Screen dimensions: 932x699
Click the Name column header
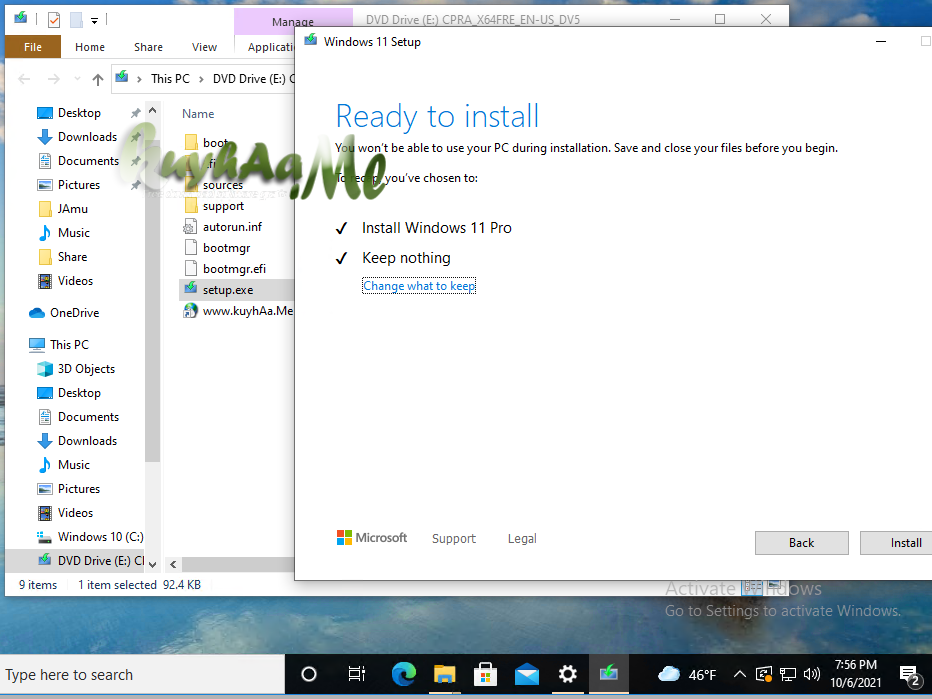tap(198, 114)
